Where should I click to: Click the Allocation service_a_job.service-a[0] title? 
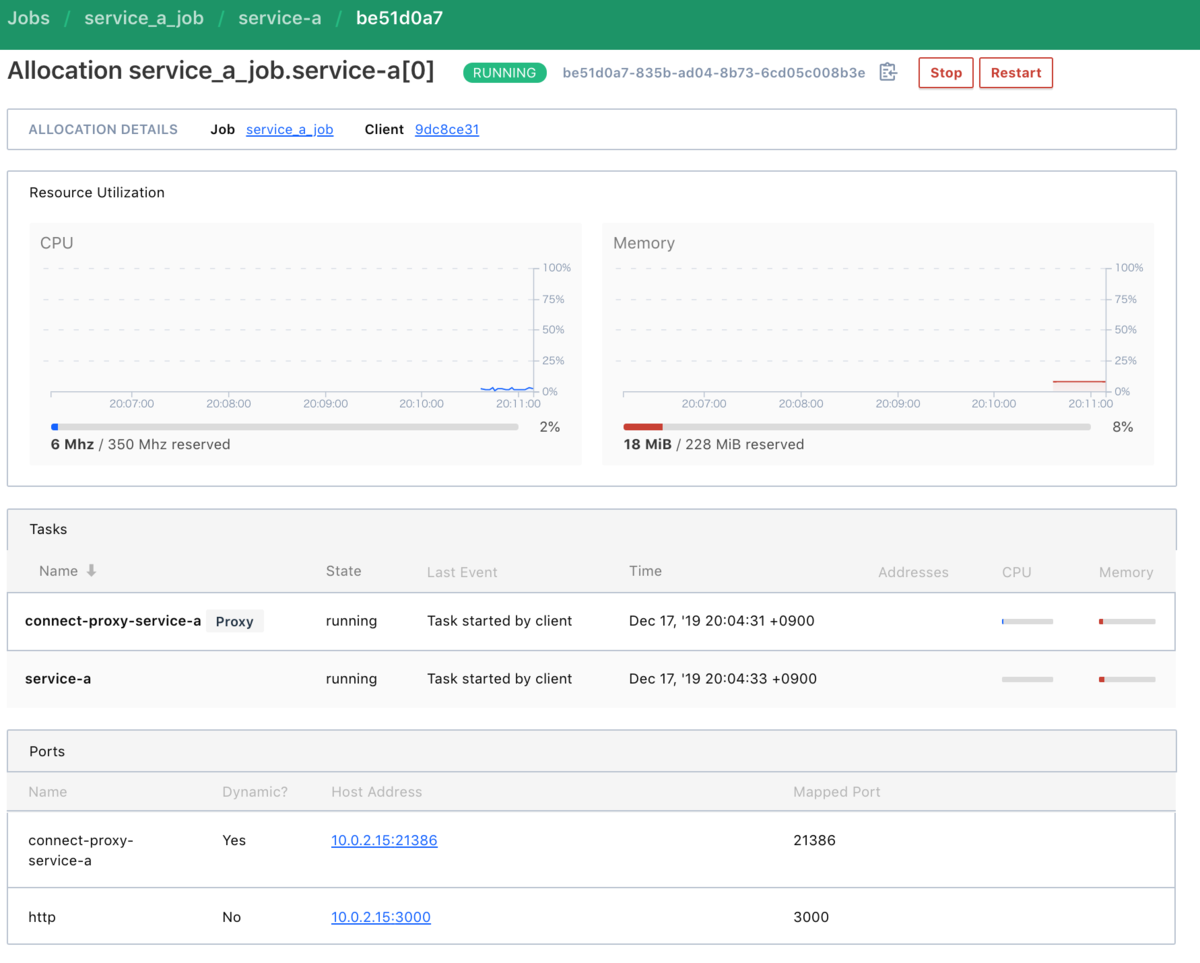pyautogui.click(x=221, y=72)
